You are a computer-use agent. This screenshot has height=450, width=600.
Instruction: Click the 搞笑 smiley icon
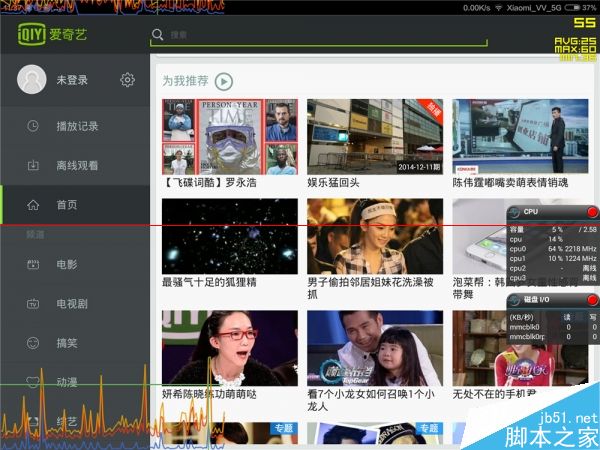coord(33,343)
